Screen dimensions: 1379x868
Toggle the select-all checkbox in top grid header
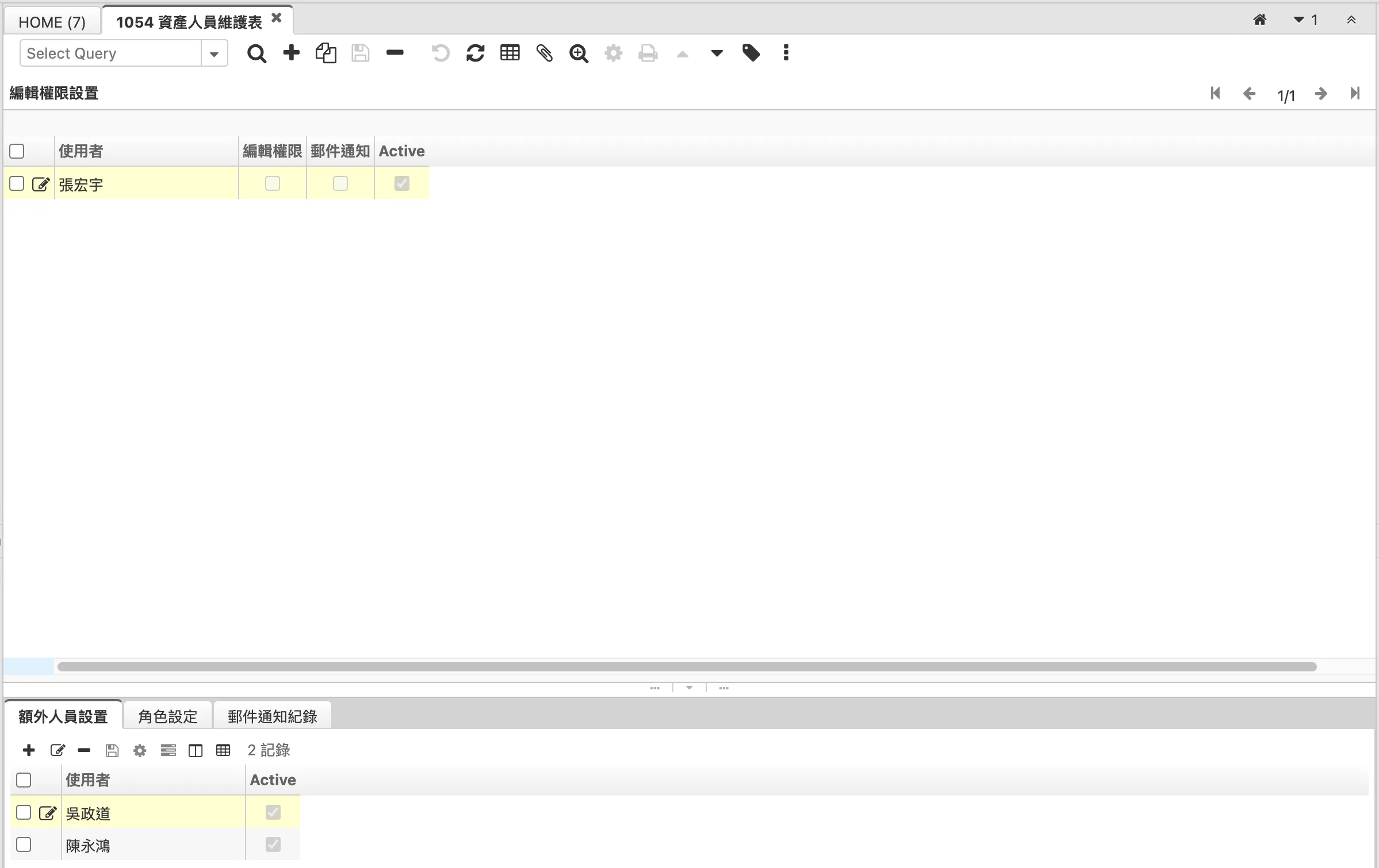click(17, 151)
